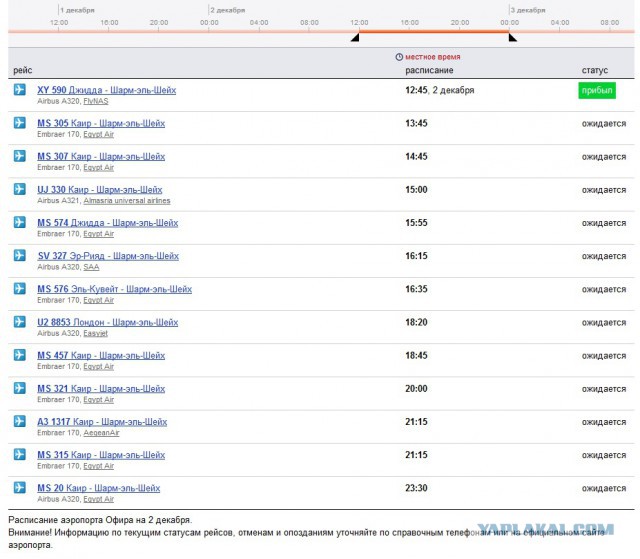Open flight MS 457 Каир link
The image size is (640, 559).
click(x=101, y=355)
